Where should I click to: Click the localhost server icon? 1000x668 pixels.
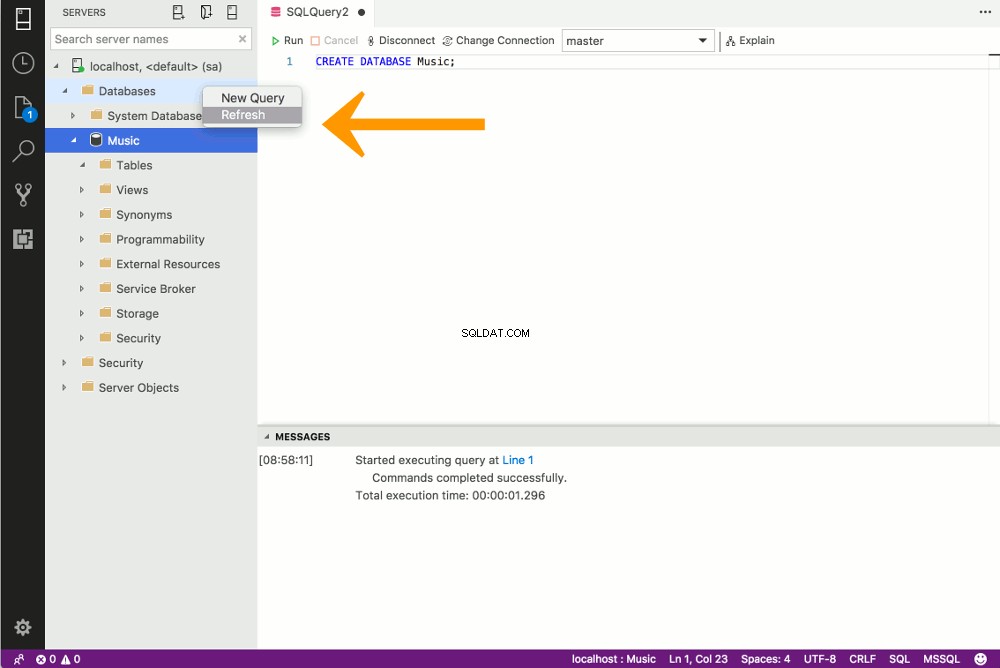(x=78, y=66)
